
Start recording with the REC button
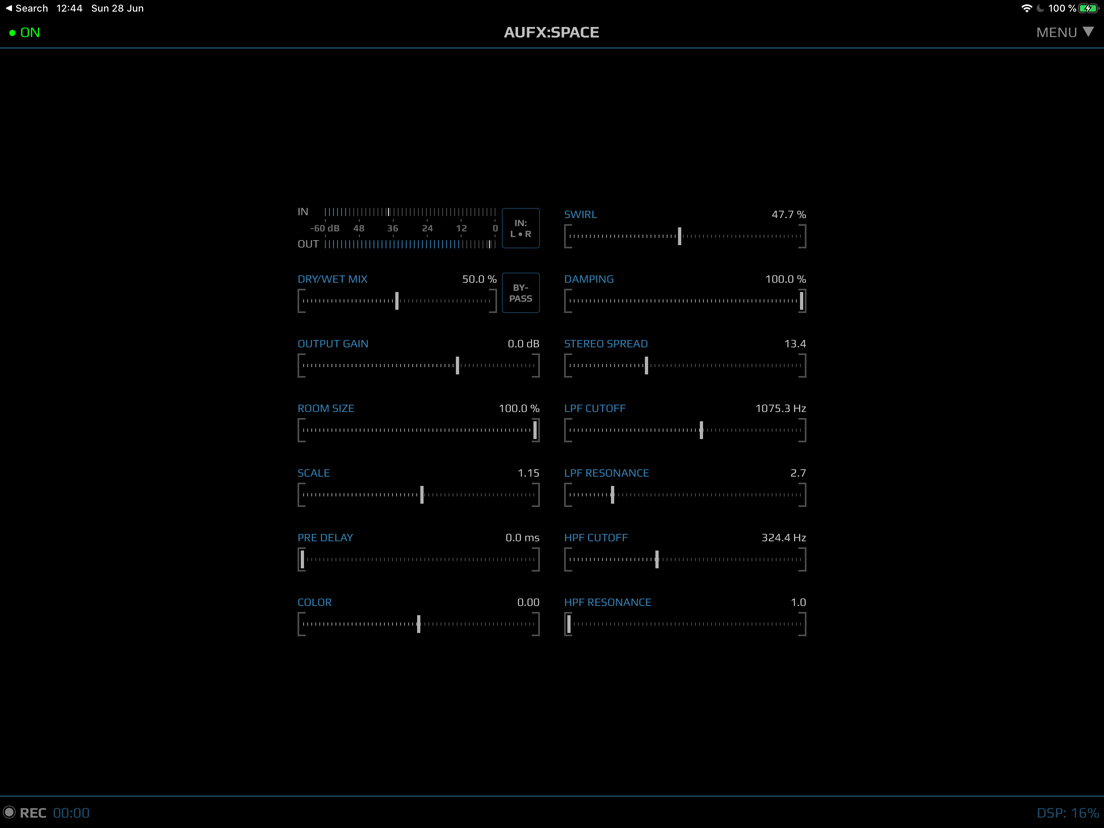25,813
